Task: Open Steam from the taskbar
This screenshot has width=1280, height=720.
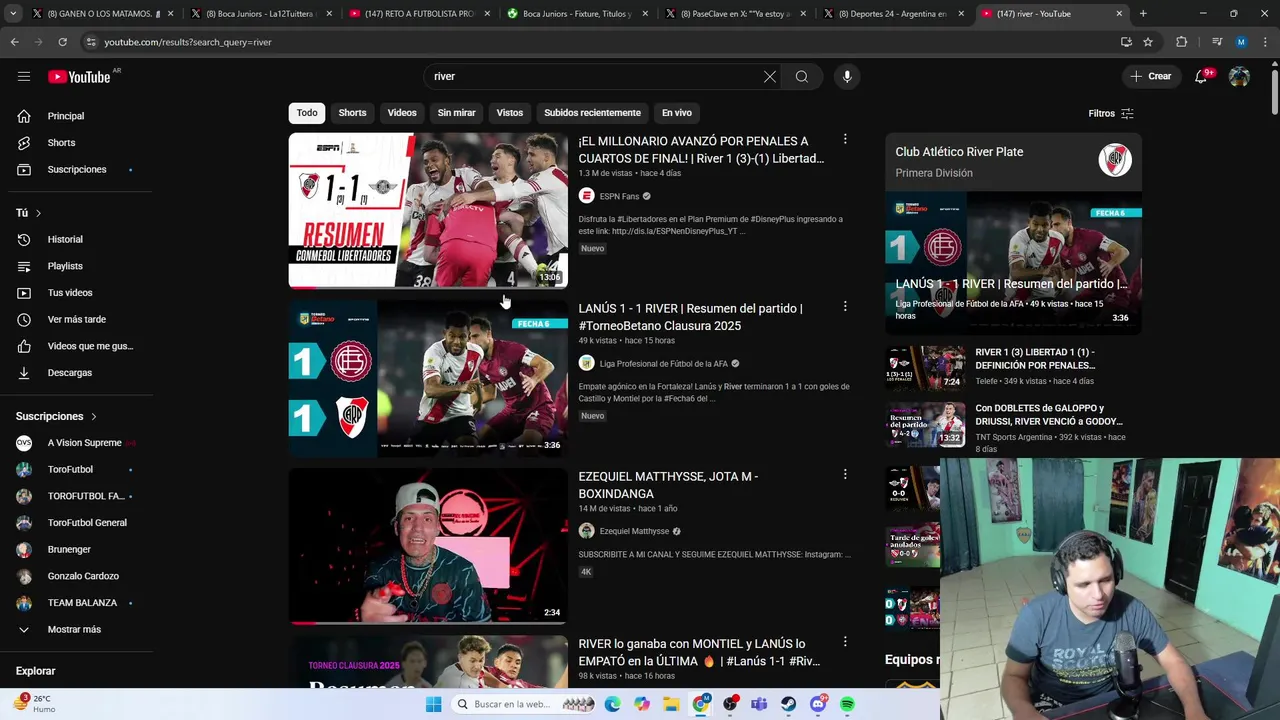Action: coord(789,704)
